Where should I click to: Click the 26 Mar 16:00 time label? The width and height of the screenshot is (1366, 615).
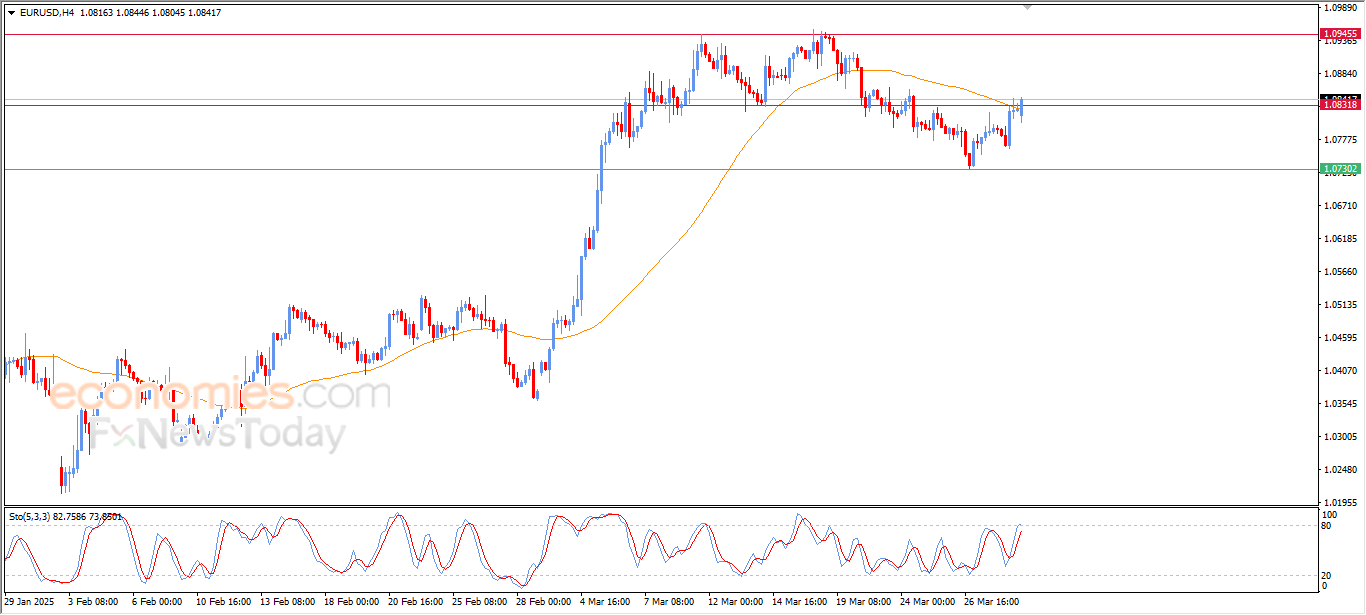coord(993,603)
